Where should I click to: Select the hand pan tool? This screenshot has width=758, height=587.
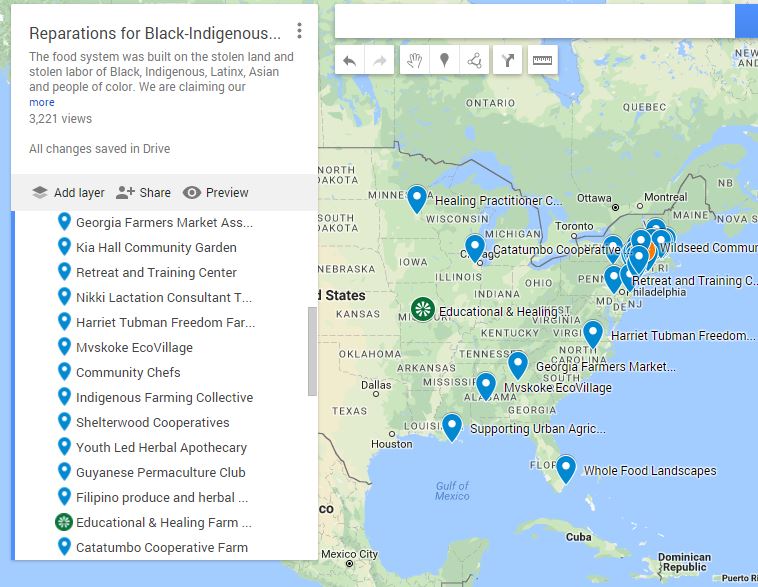pos(414,60)
